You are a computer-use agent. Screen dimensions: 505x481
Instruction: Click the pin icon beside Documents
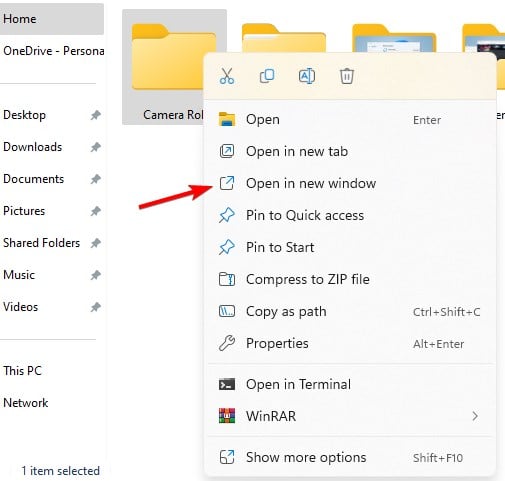coord(96,179)
